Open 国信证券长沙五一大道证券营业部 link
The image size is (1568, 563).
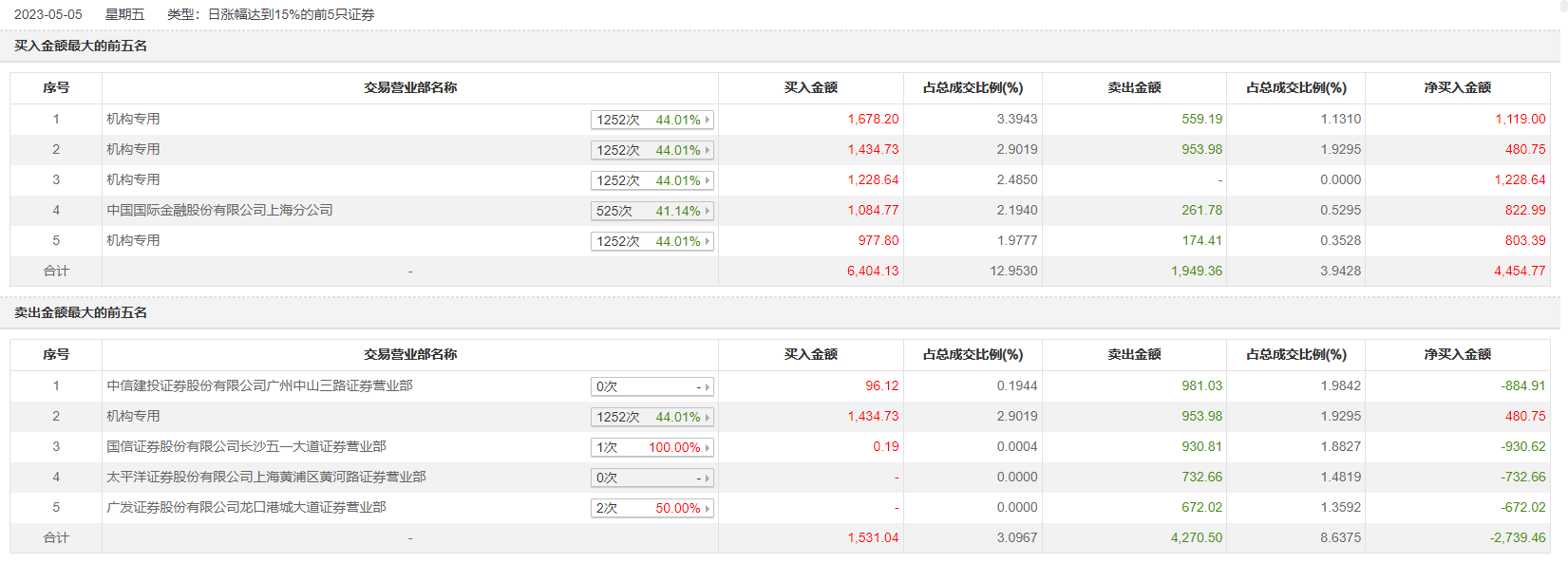click(246, 446)
